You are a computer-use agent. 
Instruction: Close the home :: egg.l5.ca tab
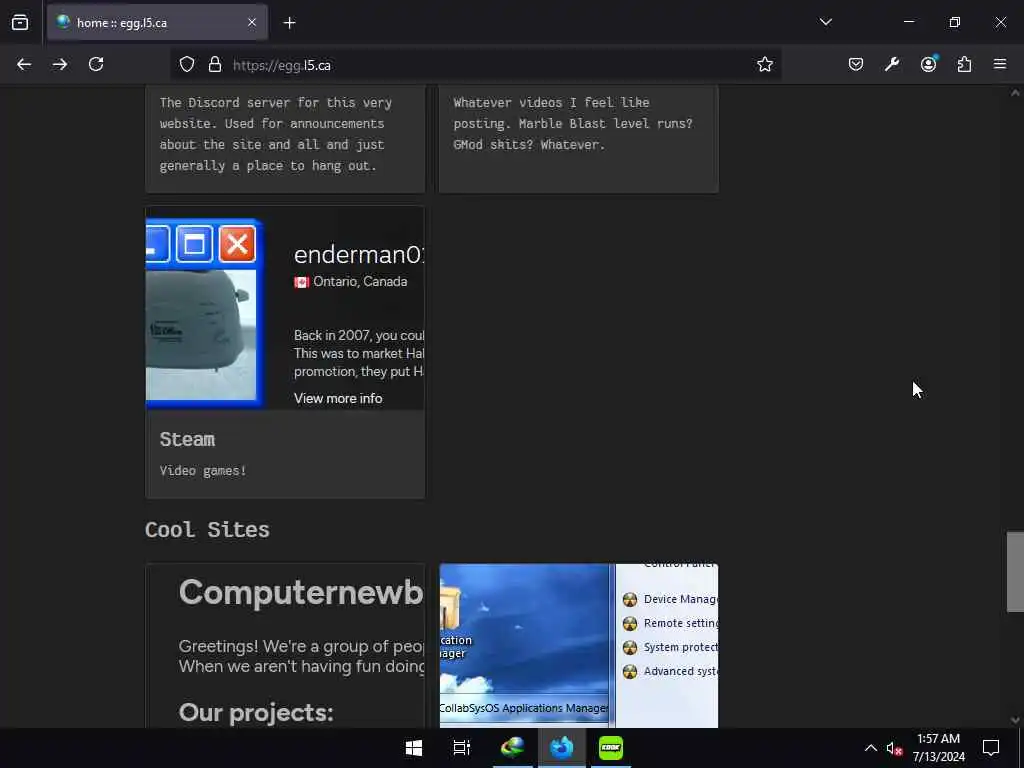(252, 23)
